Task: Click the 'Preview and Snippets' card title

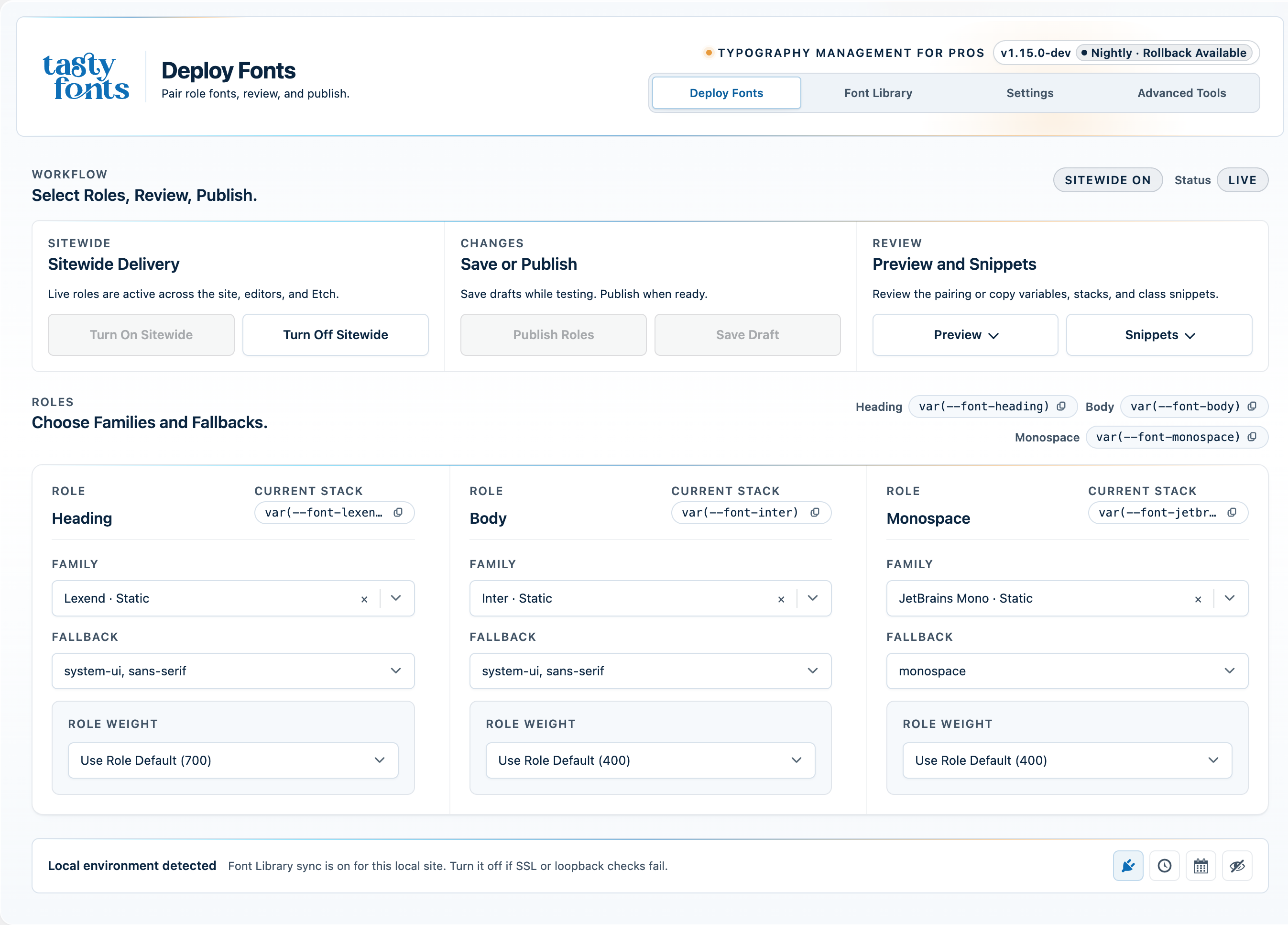Action: pyautogui.click(x=954, y=264)
